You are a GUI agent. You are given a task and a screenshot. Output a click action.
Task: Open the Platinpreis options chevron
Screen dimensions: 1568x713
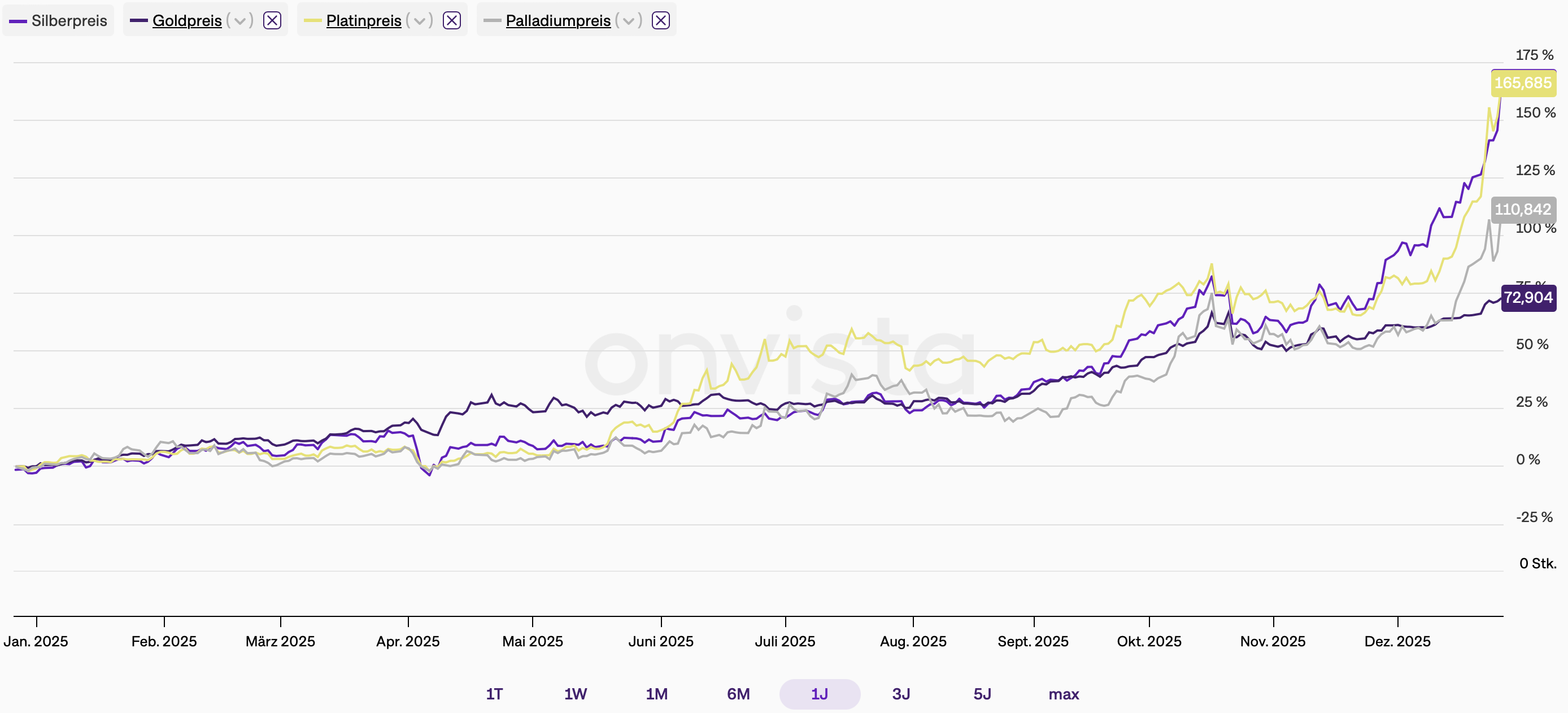(419, 21)
